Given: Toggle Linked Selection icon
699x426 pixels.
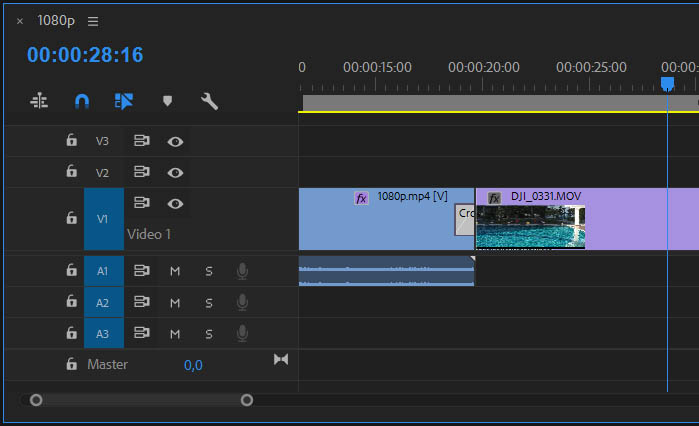Looking at the screenshot, I should click(124, 102).
